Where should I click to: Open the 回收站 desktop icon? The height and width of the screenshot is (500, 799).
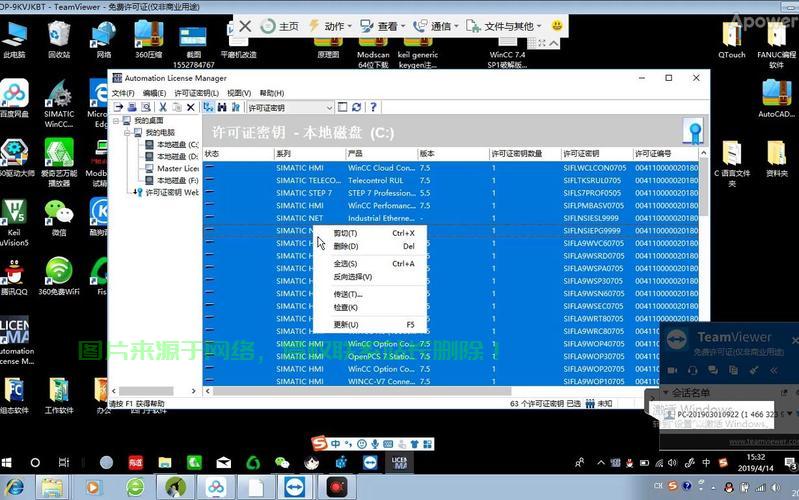click(x=59, y=40)
